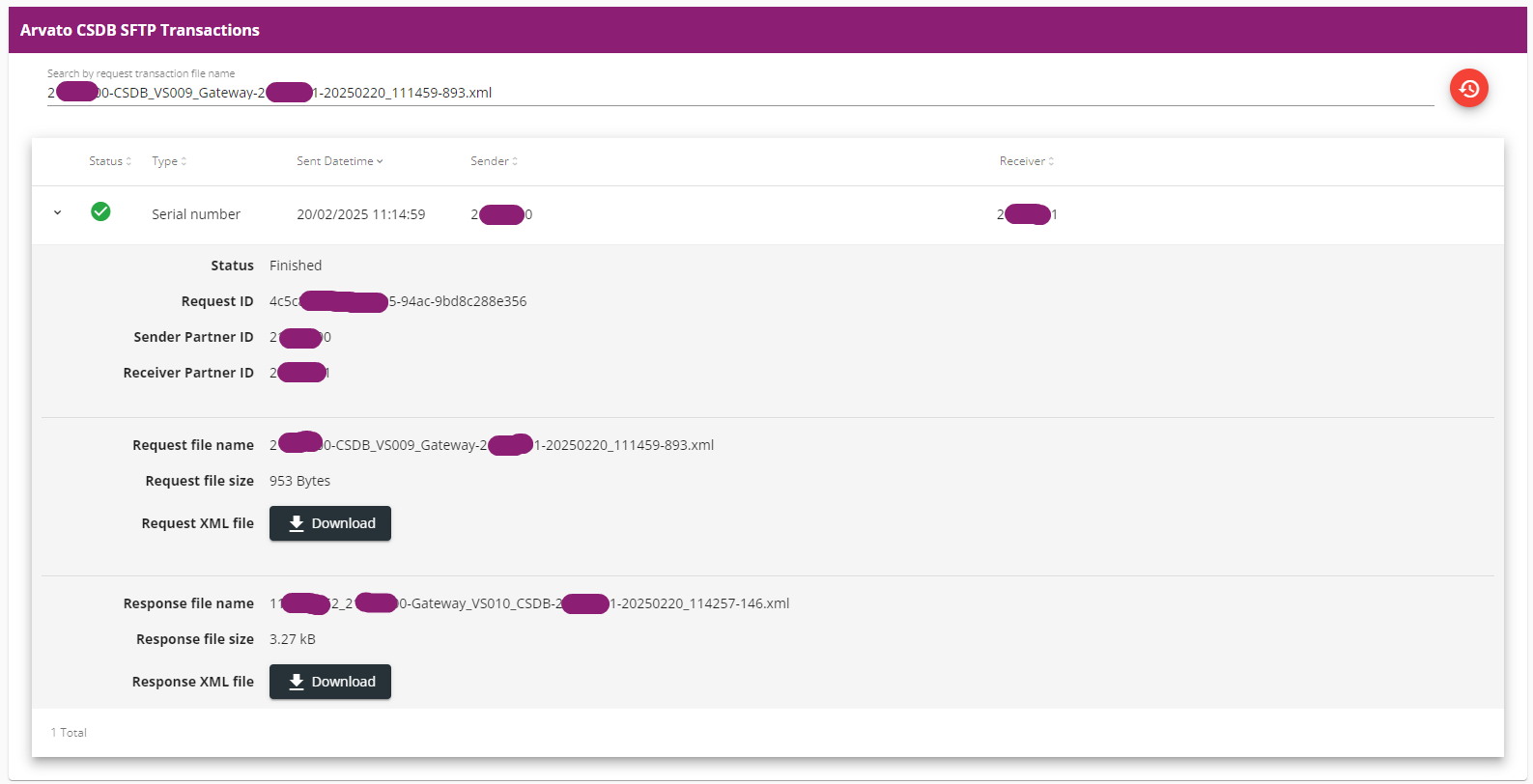Select the Sender Partner ID value
The height and width of the screenshot is (784, 1533).
click(300, 337)
